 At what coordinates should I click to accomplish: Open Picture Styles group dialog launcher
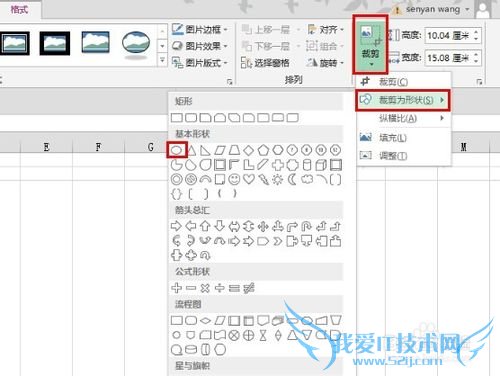(230, 82)
